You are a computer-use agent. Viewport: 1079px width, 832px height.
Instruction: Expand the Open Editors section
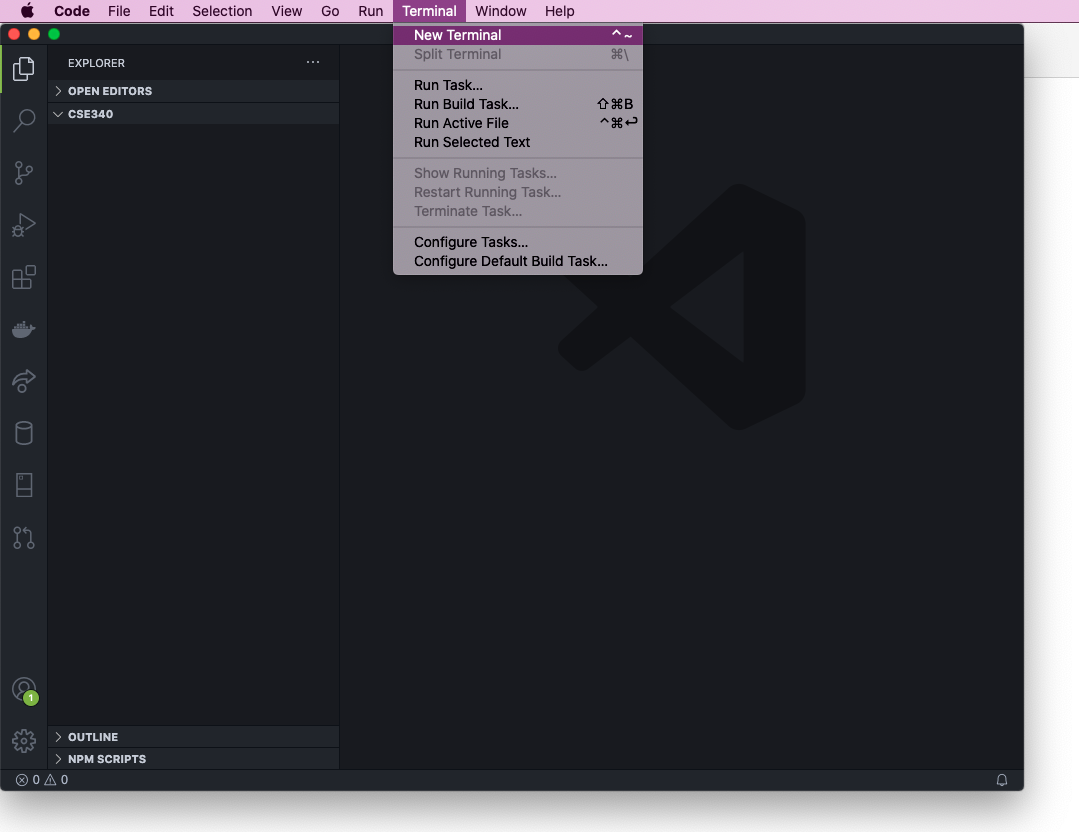193,91
